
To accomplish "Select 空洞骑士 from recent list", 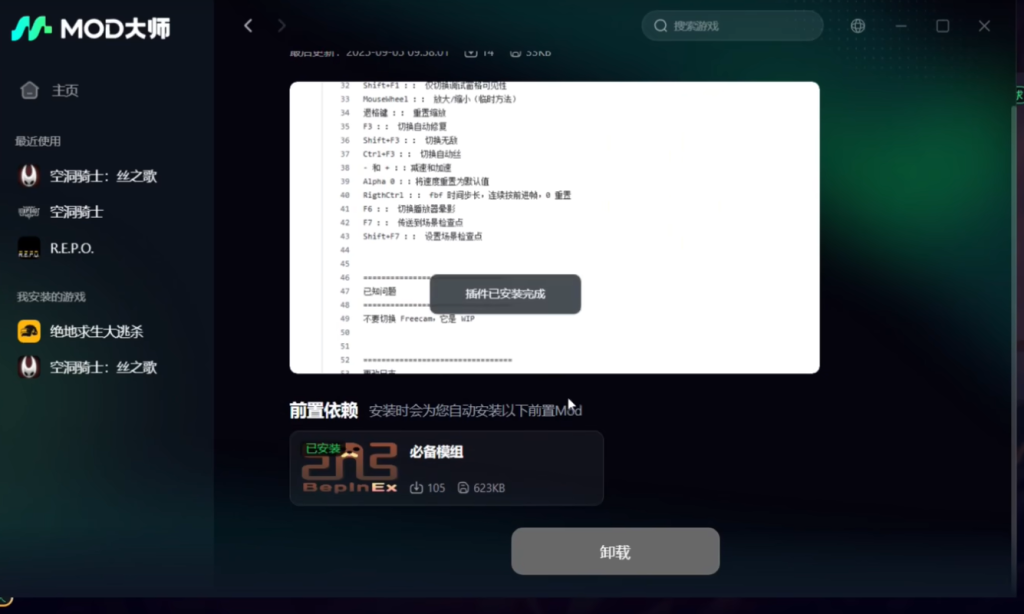I will (76, 212).
